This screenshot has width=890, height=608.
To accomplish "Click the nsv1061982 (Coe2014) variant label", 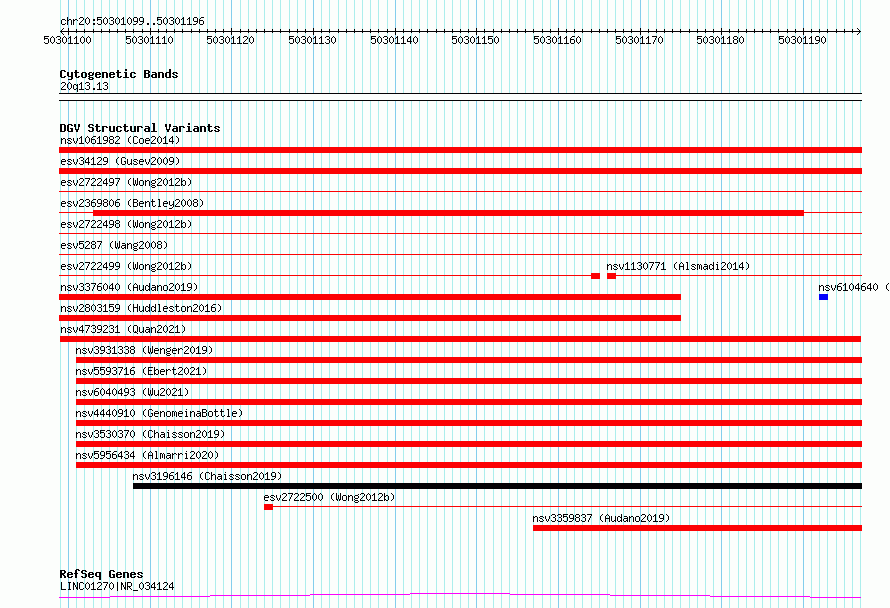I will click(120, 140).
